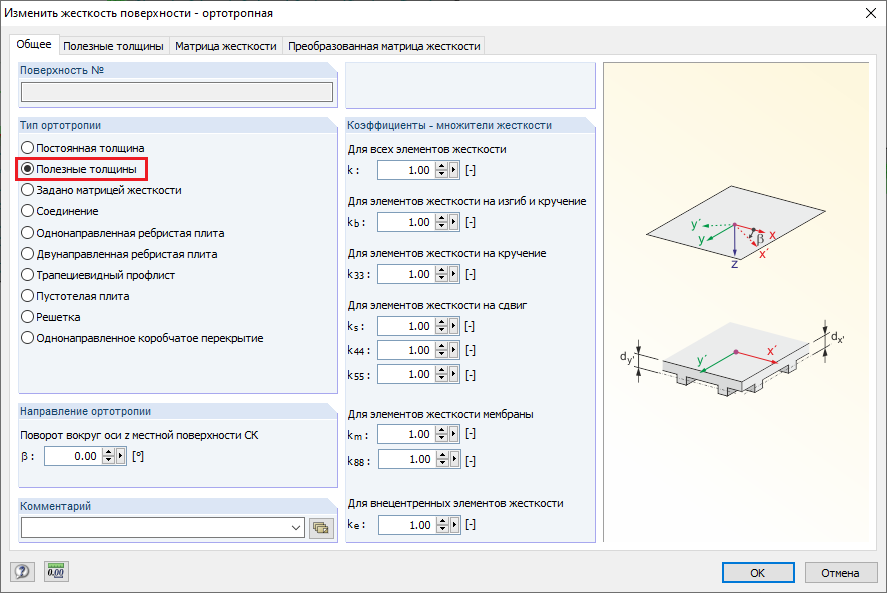Screen dimensions: 887x593
Task: Open the arrow menu beside ke field
Action: pyautogui.click(x=454, y=525)
